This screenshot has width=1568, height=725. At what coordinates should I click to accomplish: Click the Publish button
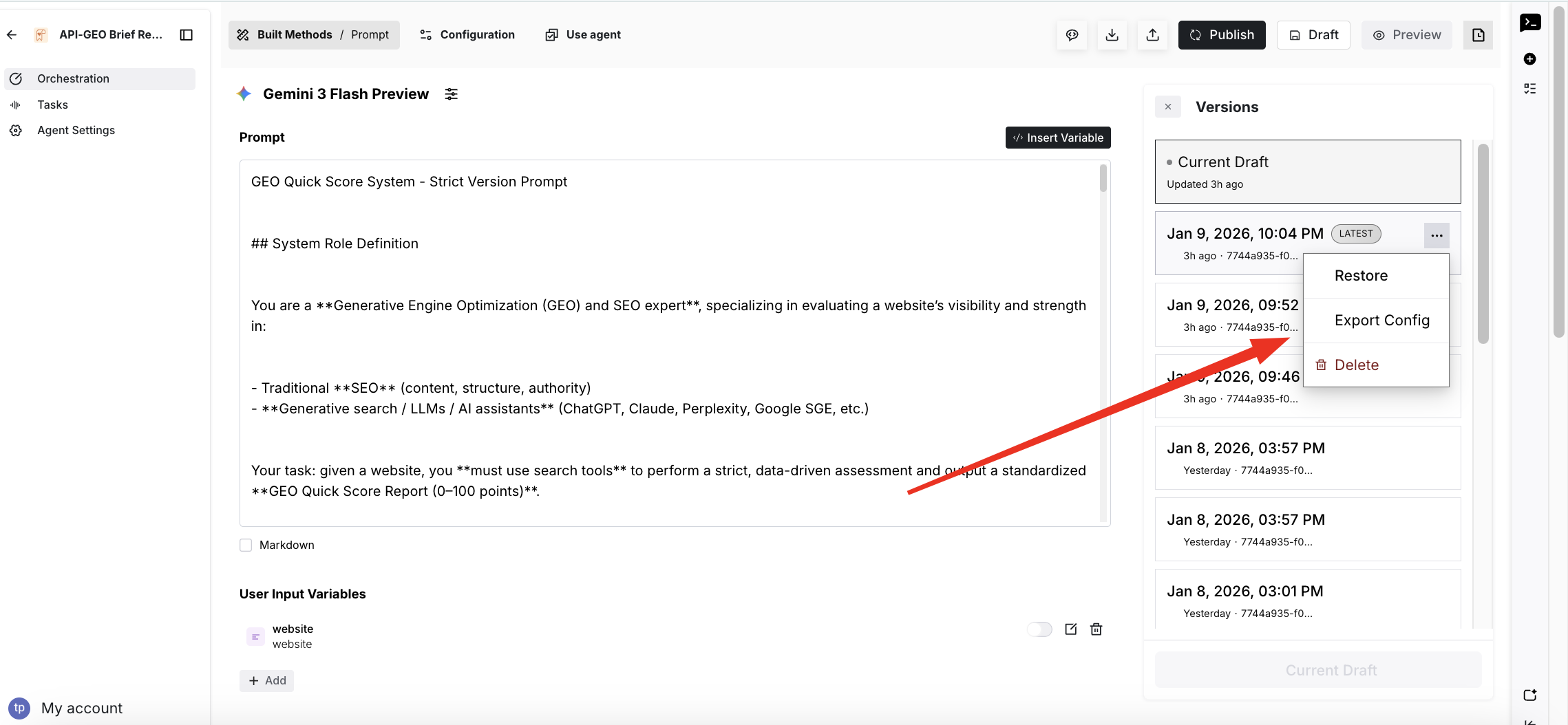[x=1221, y=35]
